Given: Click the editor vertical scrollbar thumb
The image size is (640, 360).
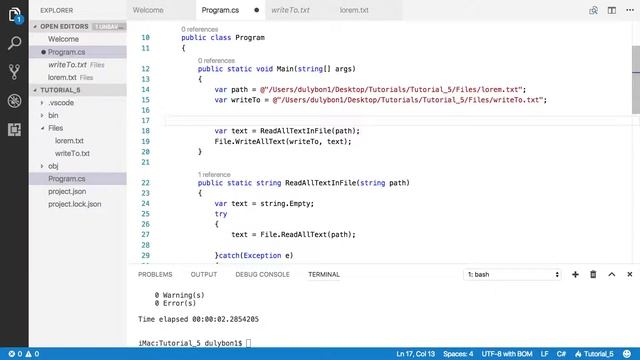Looking at the screenshot, I should pos(636,80).
